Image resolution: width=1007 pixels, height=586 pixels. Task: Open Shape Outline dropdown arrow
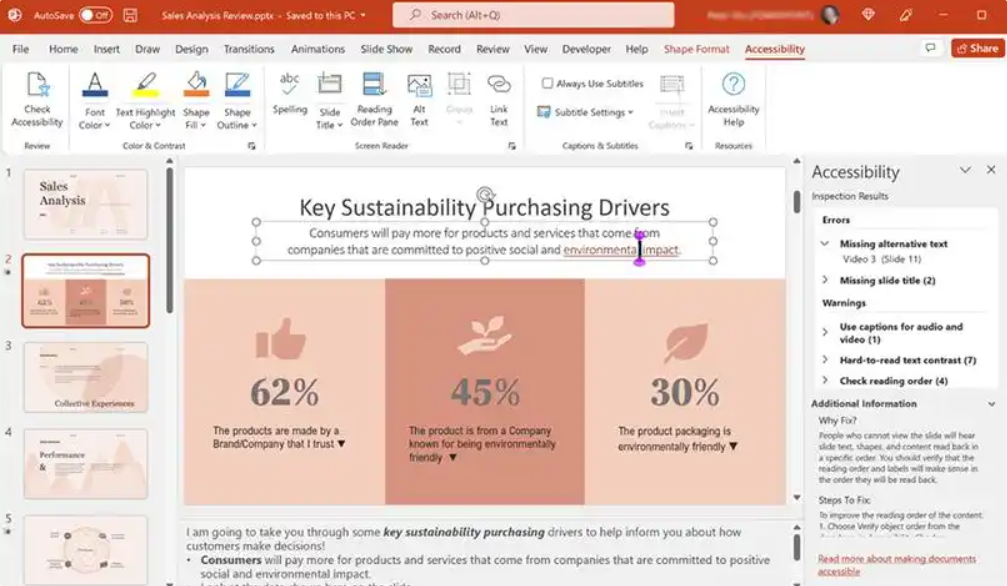tap(254, 125)
